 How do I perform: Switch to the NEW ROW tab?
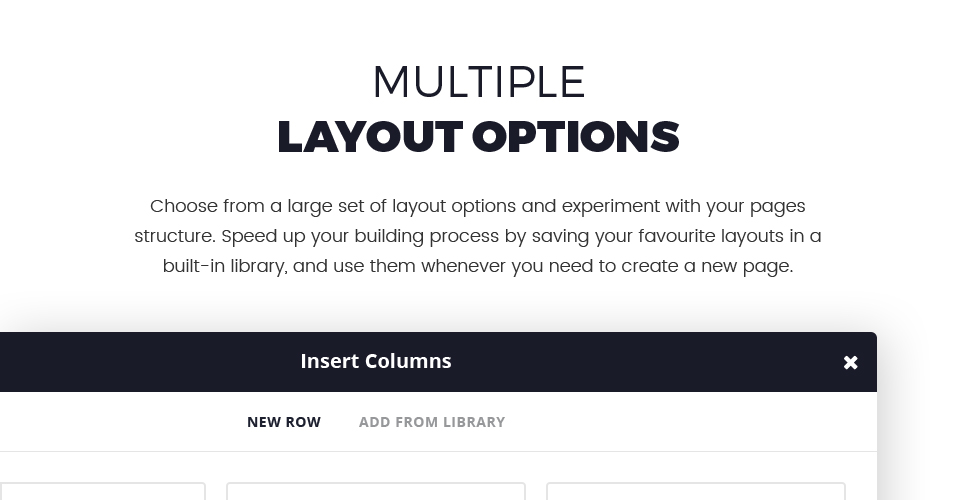[x=284, y=422]
